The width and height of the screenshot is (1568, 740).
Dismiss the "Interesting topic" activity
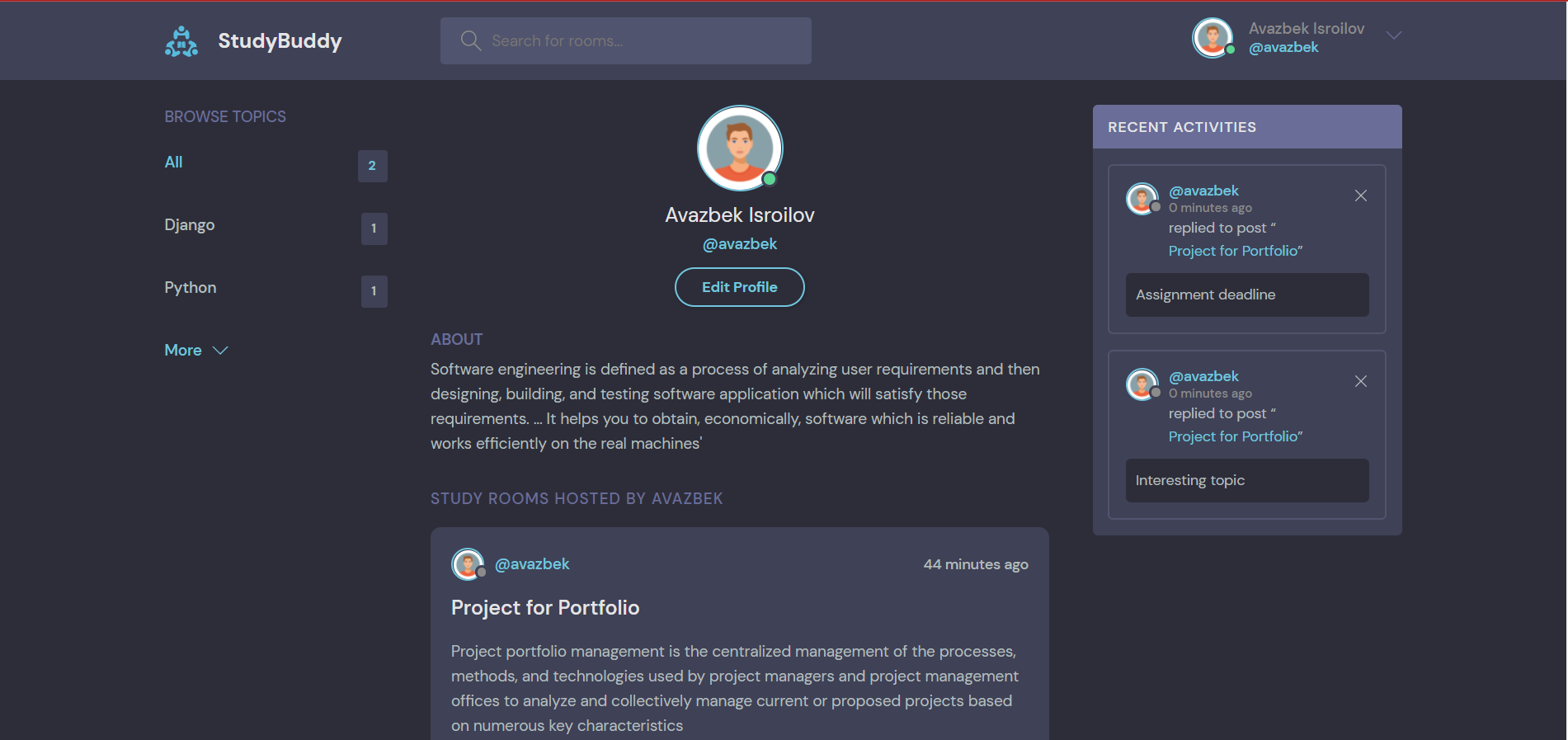coord(1361,381)
